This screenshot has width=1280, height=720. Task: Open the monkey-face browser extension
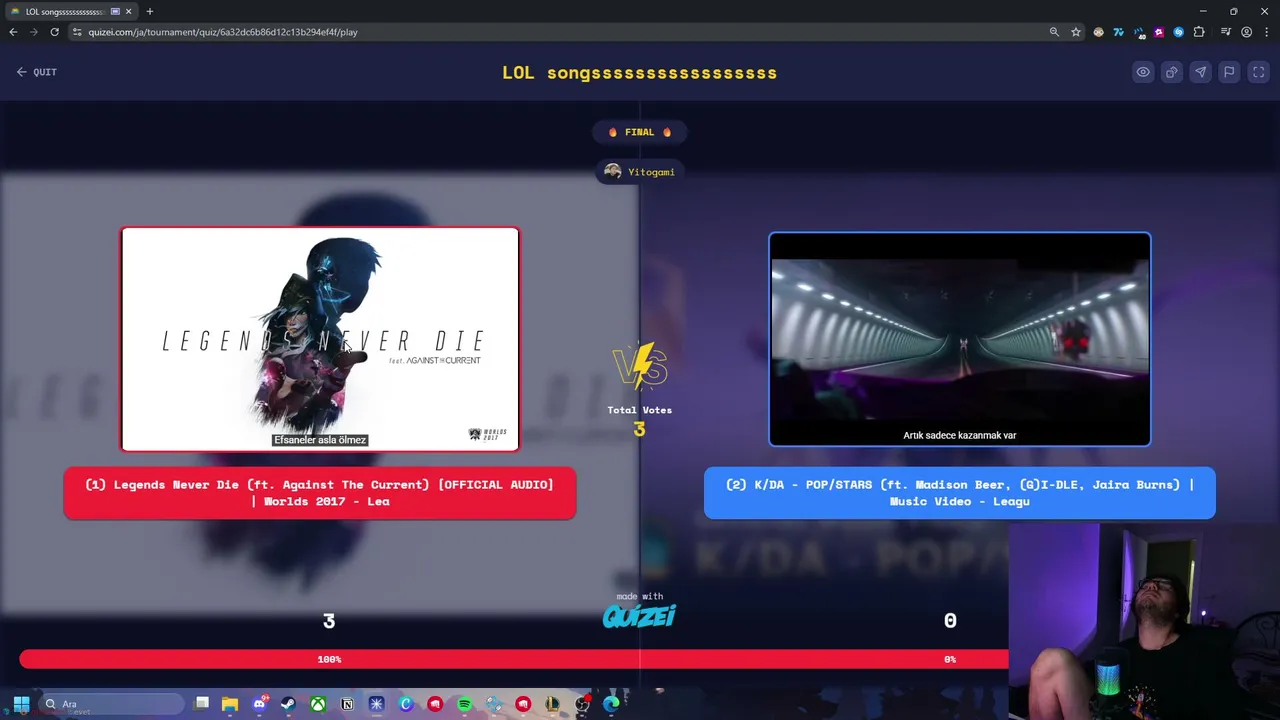coord(1099,32)
